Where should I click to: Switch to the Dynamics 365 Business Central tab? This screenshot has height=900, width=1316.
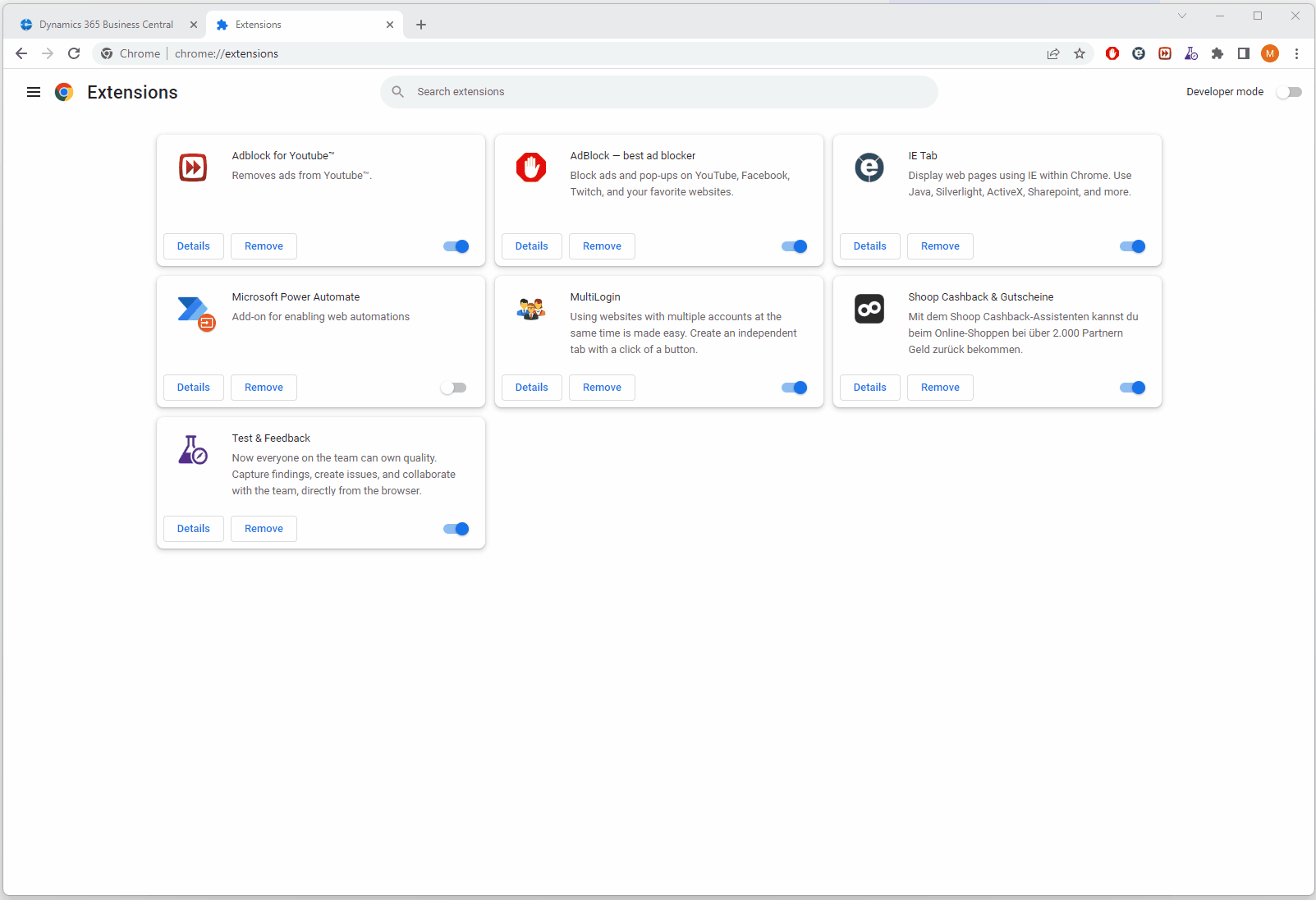pyautogui.click(x=105, y=25)
